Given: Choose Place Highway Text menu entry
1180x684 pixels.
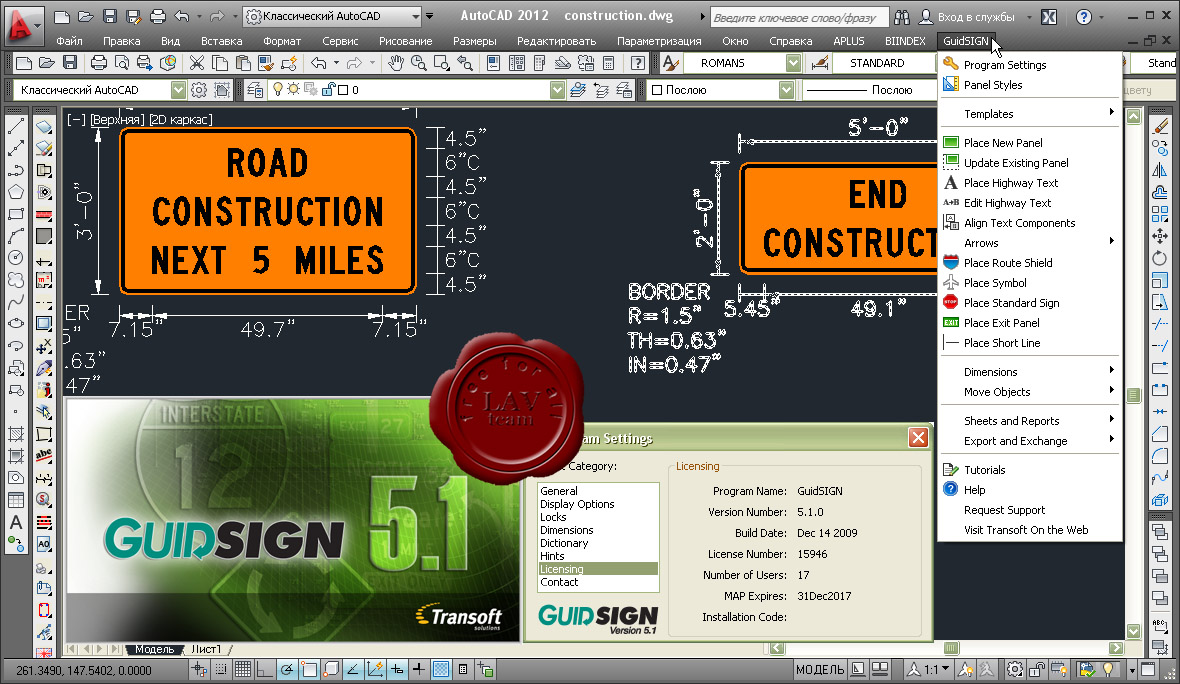Looking at the screenshot, I should (1029, 183).
